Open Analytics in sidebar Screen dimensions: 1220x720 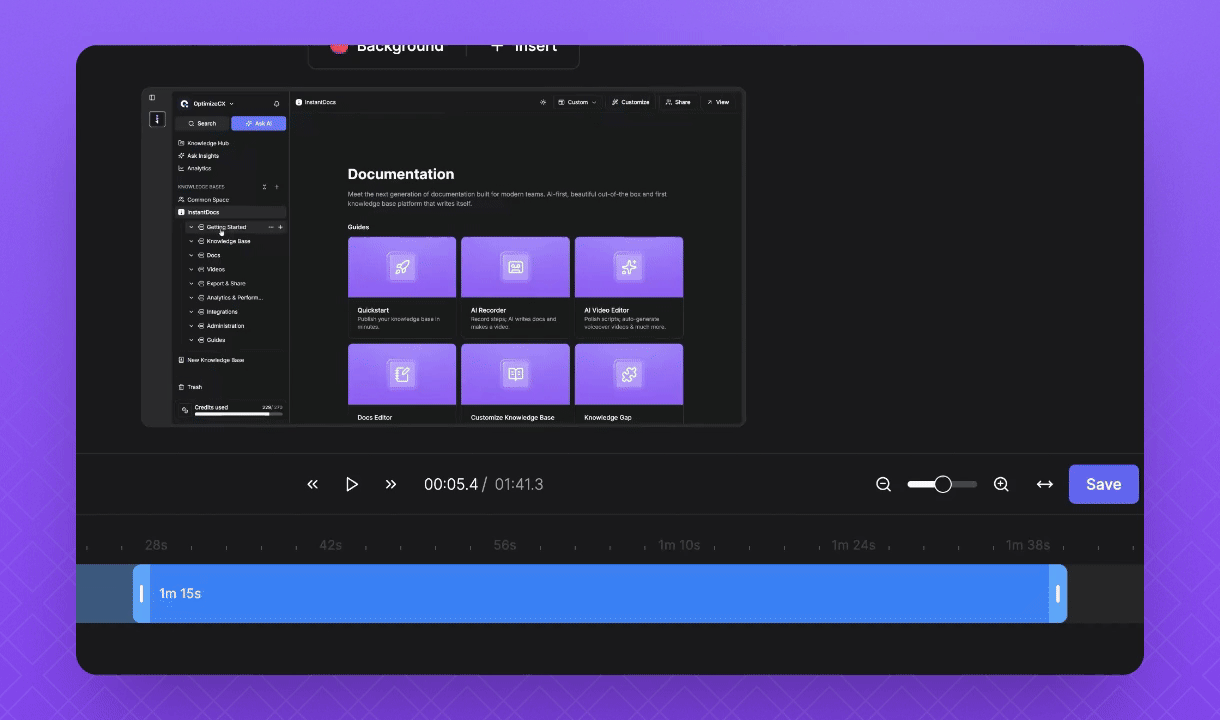(195, 168)
